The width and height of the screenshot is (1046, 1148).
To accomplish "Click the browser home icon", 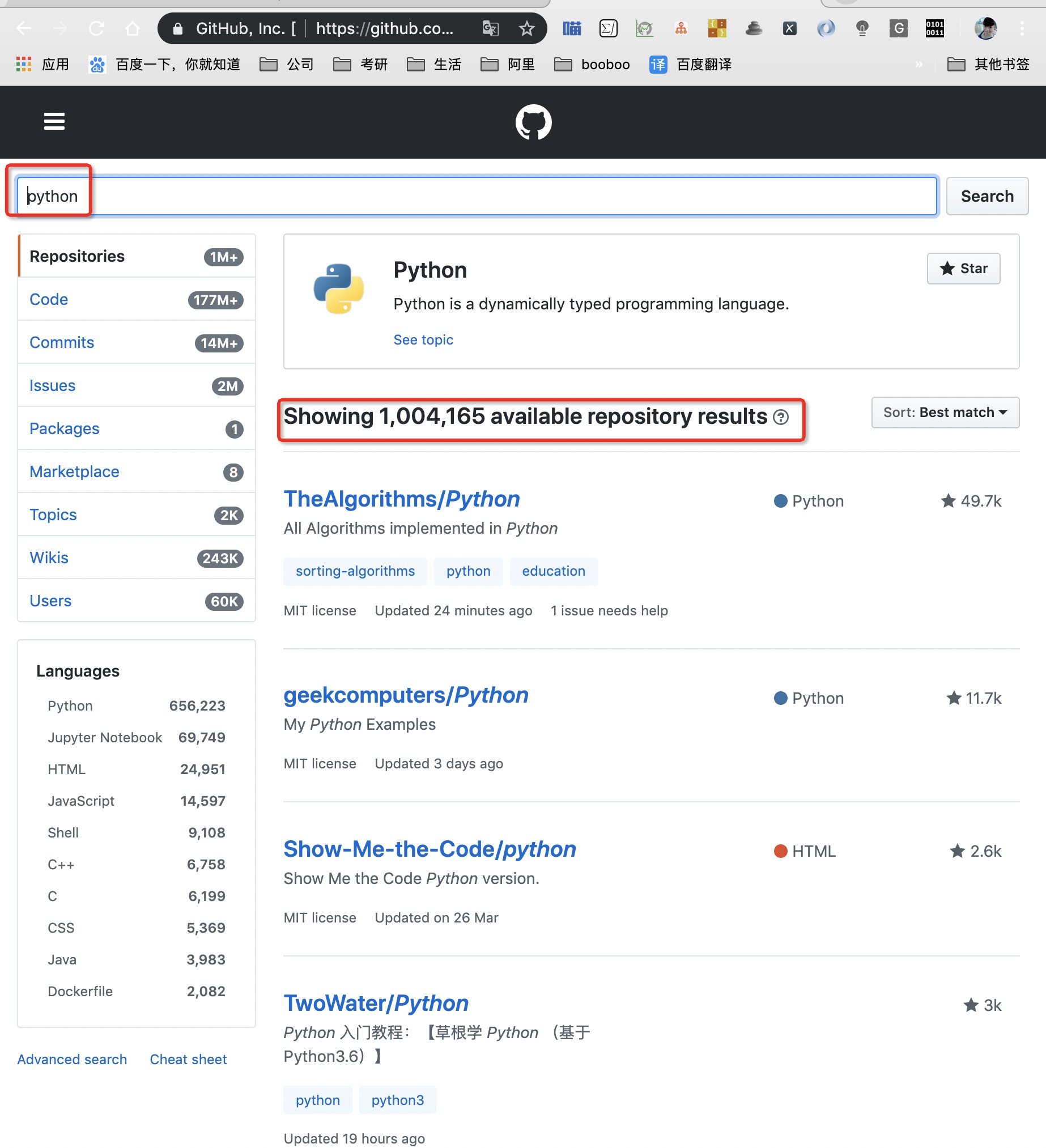I will pyautogui.click(x=133, y=28).
